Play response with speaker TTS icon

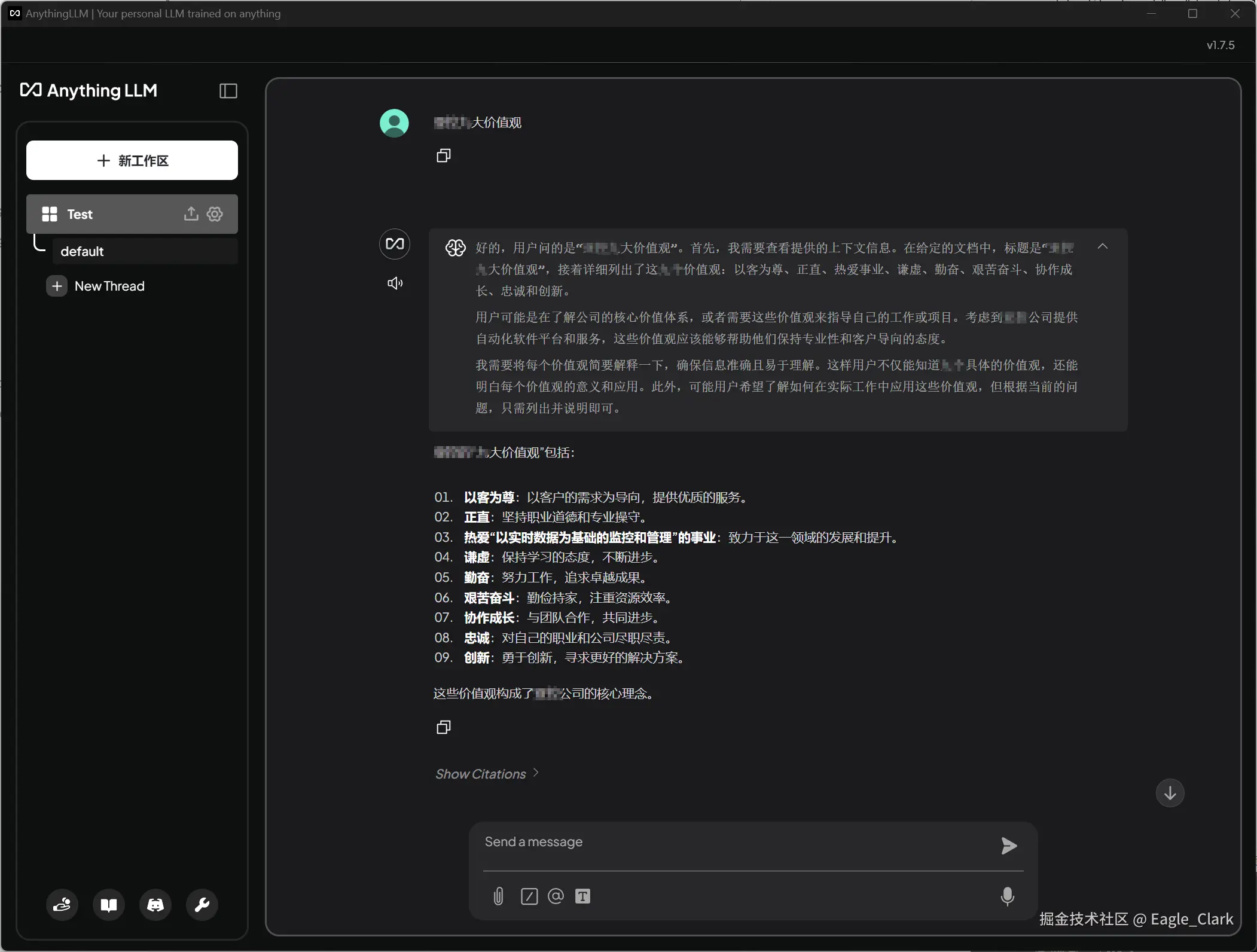pos(395,283)
